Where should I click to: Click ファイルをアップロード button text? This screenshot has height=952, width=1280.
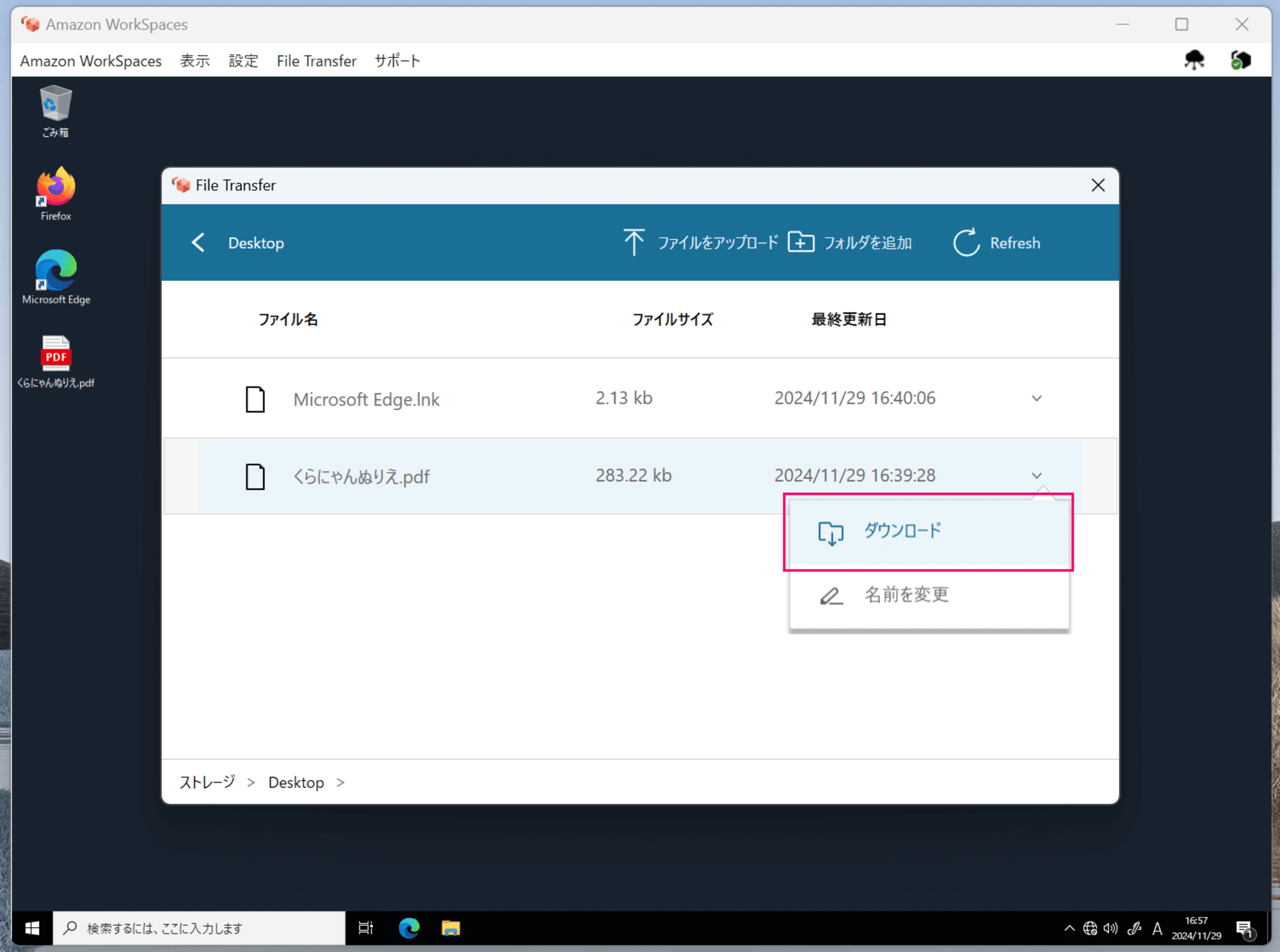click(718, 243)
